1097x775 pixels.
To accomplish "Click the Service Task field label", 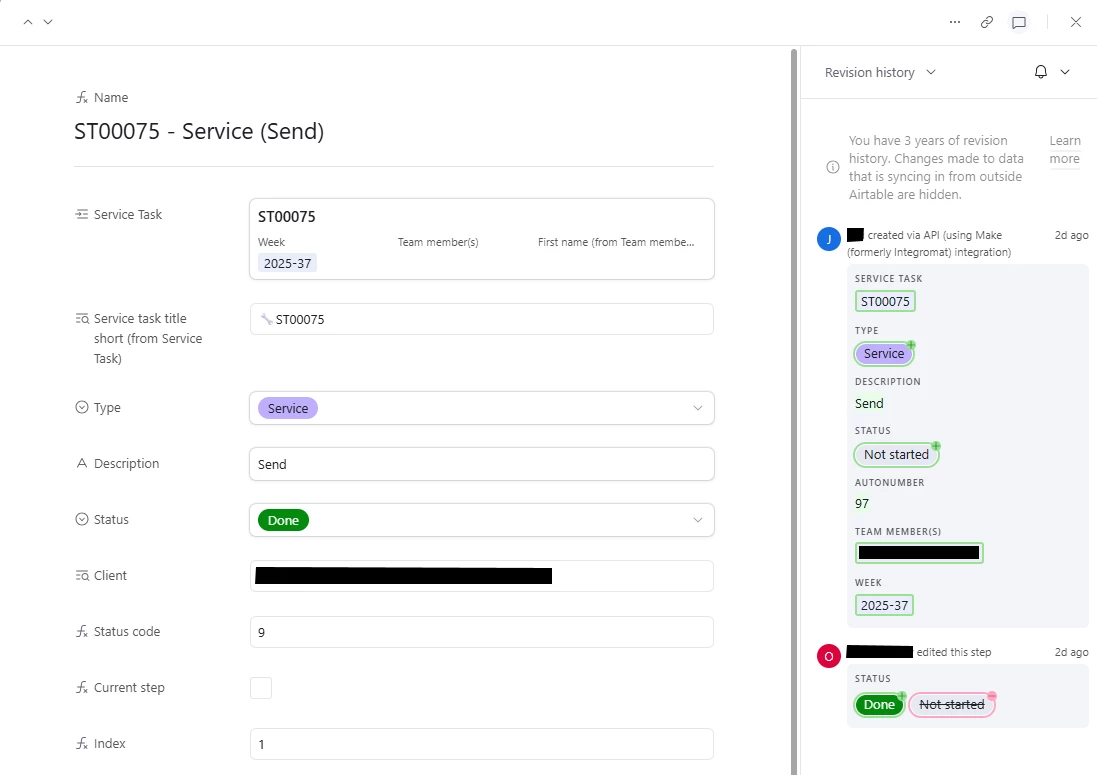I will click(127, 214).
